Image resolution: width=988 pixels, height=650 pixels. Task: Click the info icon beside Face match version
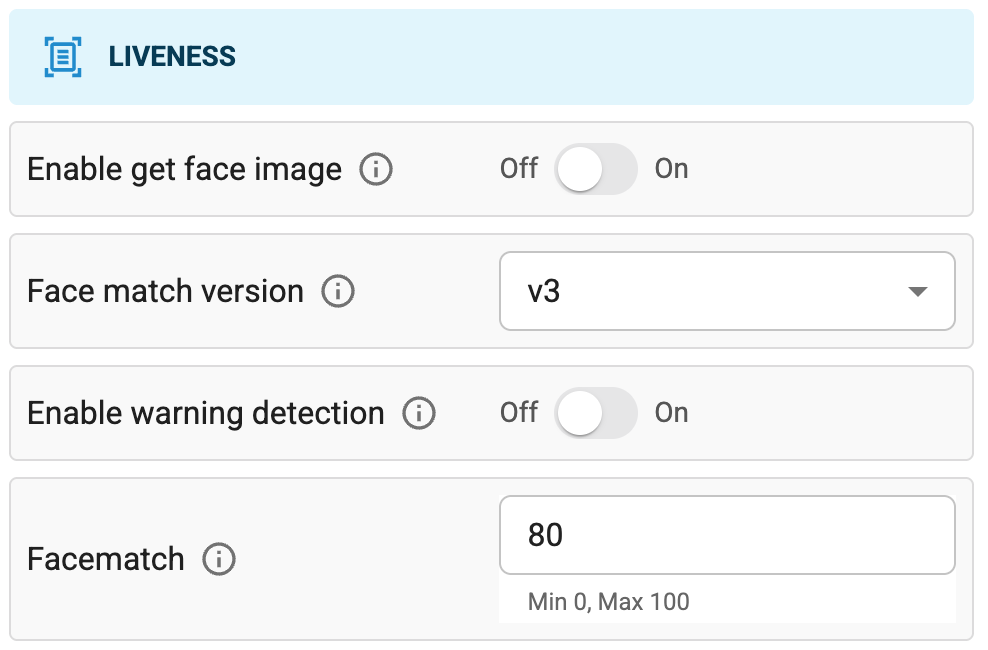click(338, 291)
